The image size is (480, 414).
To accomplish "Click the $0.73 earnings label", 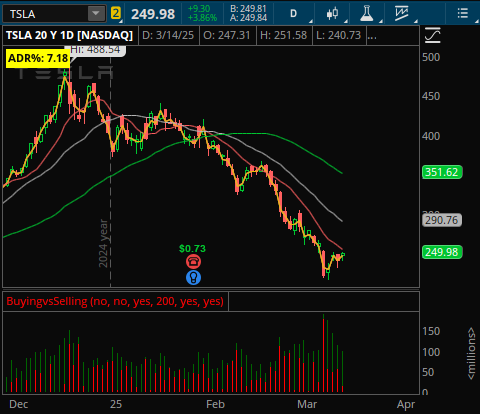I will click(x=192, y=249).
